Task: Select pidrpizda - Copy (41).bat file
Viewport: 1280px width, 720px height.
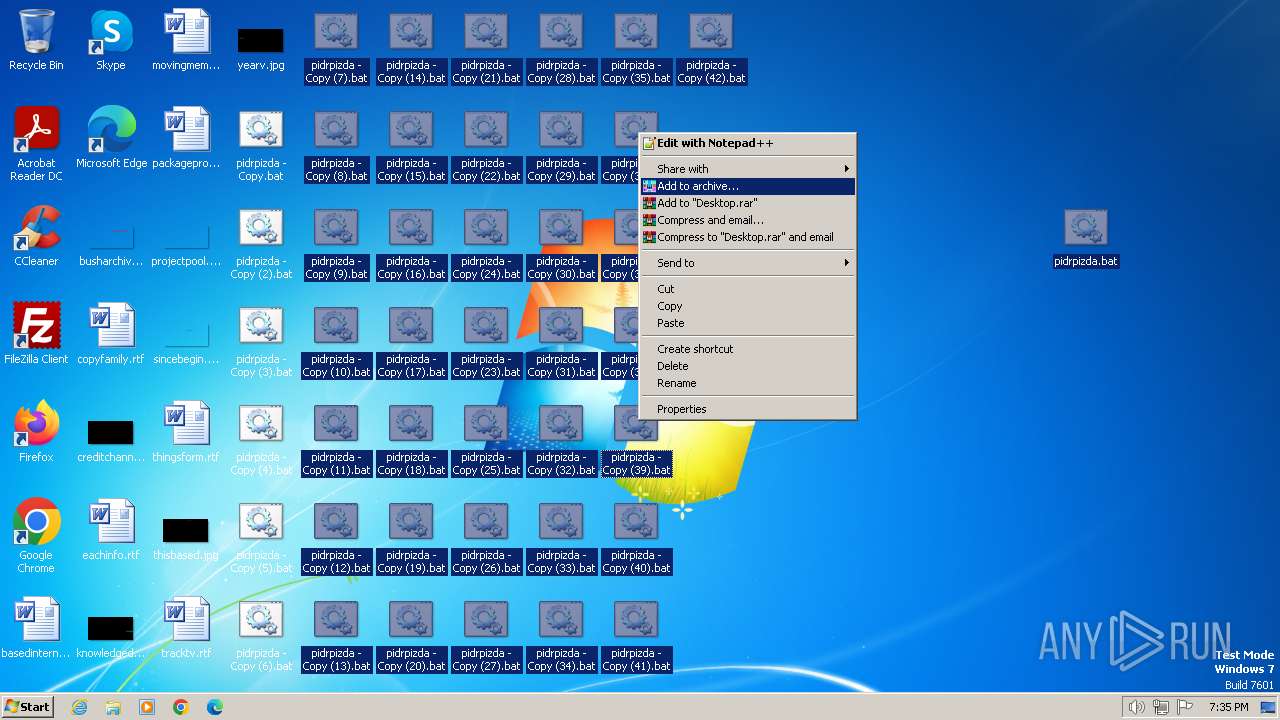Action: pos(636,636)
